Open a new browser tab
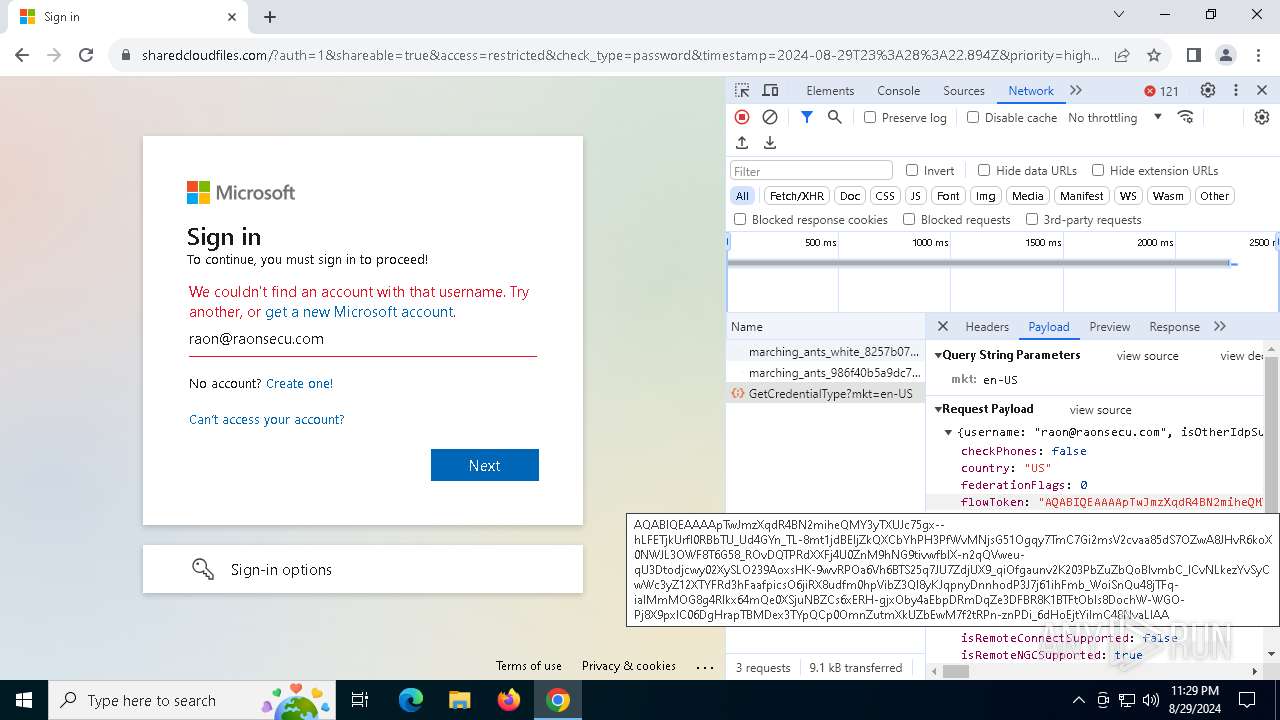The width and height of the screenshot is (1280, 720). click(x=270, y=17)
